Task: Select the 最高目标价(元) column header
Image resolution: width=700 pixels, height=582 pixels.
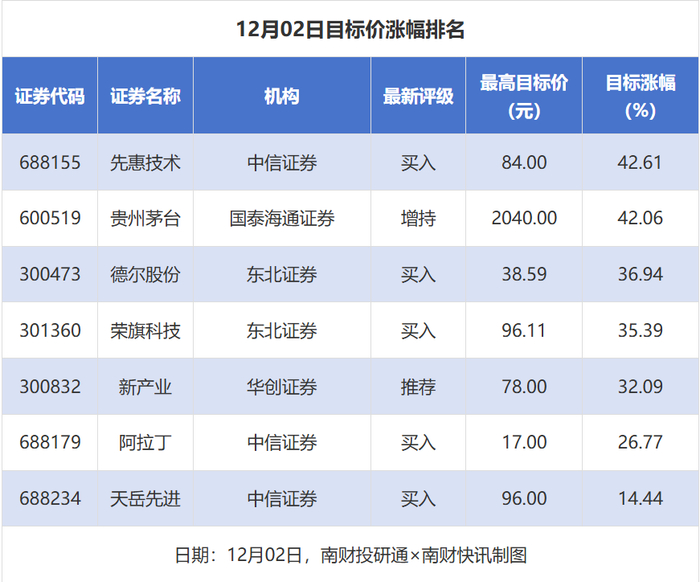Action: tap(524, 96)
